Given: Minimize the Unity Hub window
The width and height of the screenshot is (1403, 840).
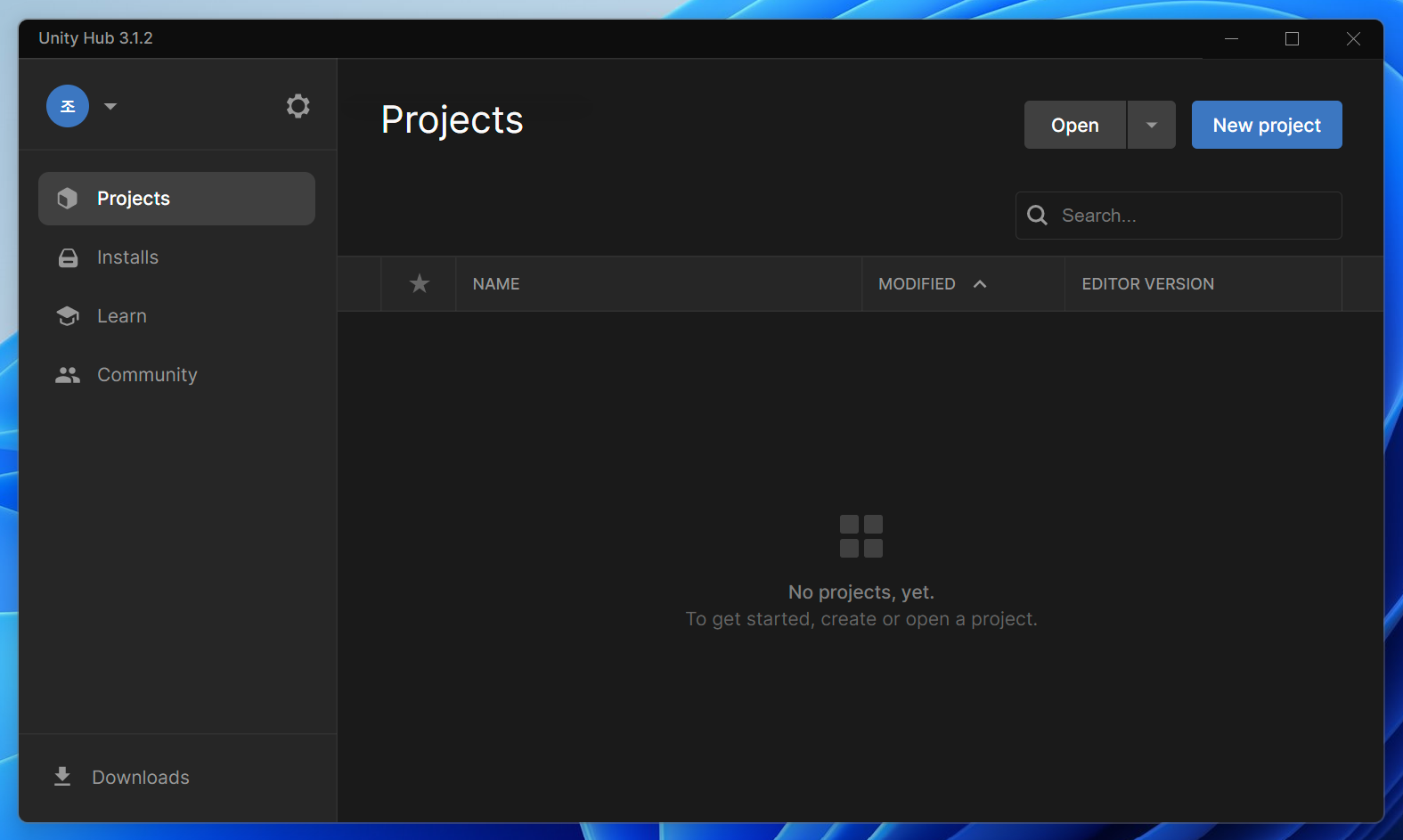Looking at the screenshot, I should coord(1231,38).
